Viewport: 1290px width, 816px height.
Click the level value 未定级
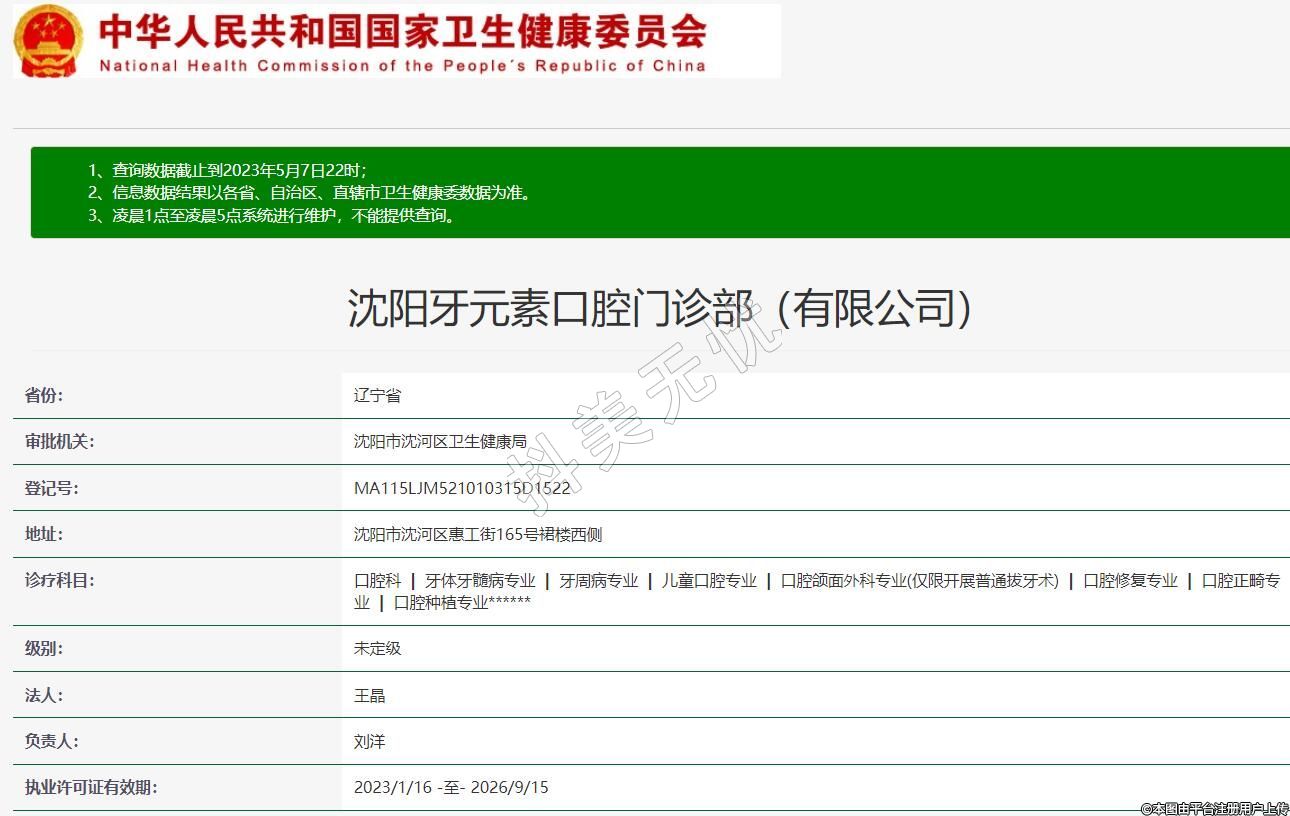pos(377,648)
